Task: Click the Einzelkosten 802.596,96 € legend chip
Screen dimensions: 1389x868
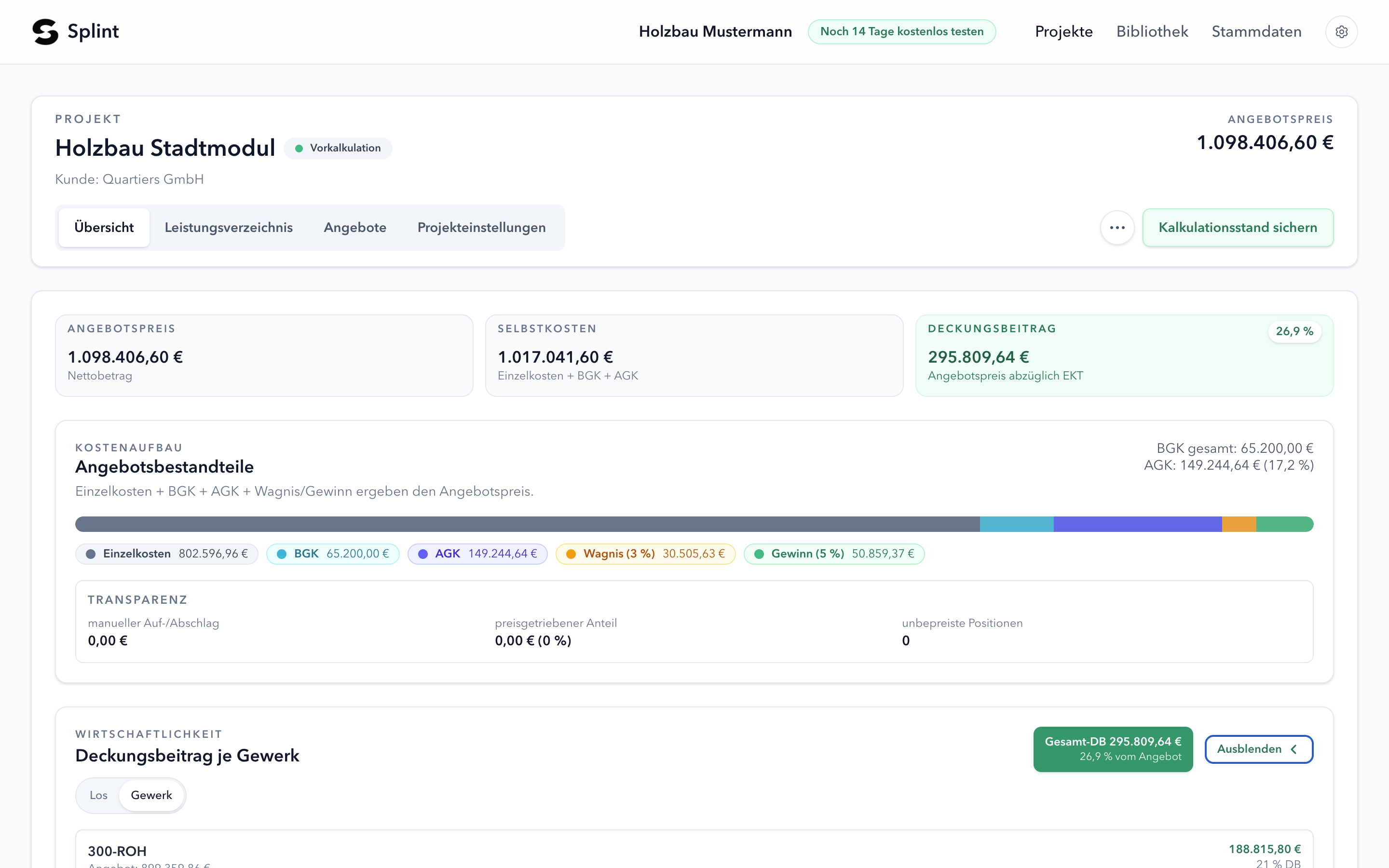Action: [166, 554]
